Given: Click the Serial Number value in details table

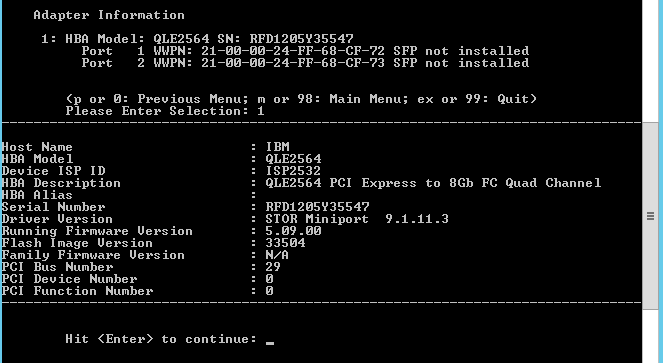Looking at the screenshot, I should [317, 207].
